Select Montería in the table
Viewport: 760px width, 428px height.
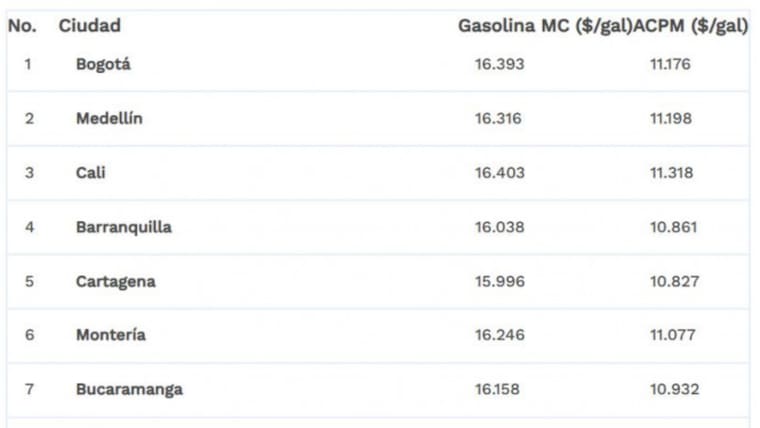pyautogui.click(x=111, y=335)
